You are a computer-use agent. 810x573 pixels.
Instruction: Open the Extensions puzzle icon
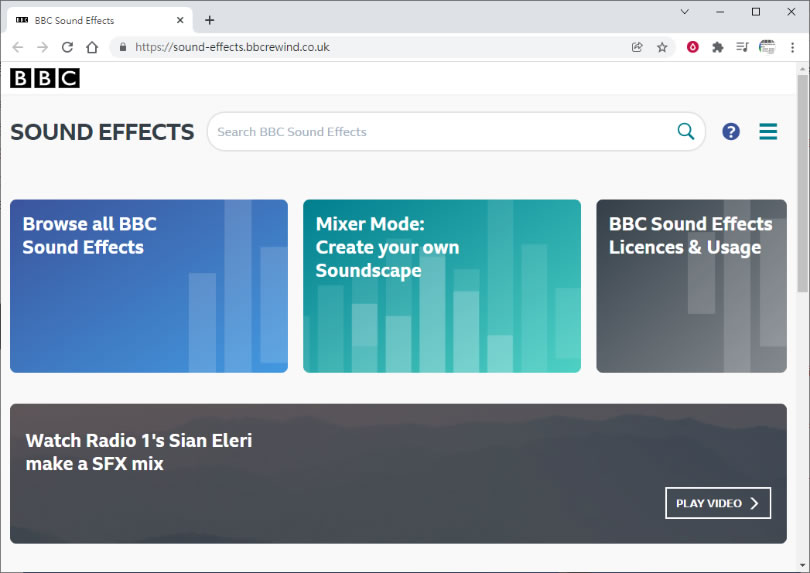717,47
